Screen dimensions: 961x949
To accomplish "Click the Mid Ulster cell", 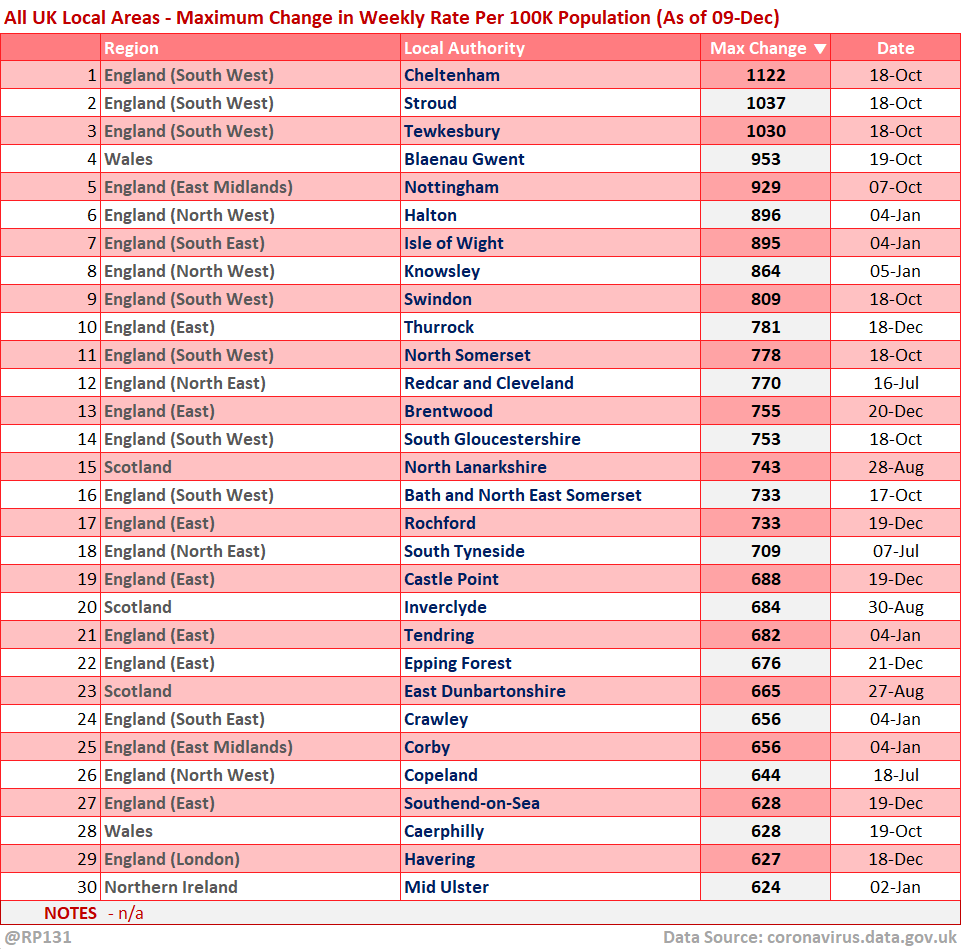I will coord(550,887).
